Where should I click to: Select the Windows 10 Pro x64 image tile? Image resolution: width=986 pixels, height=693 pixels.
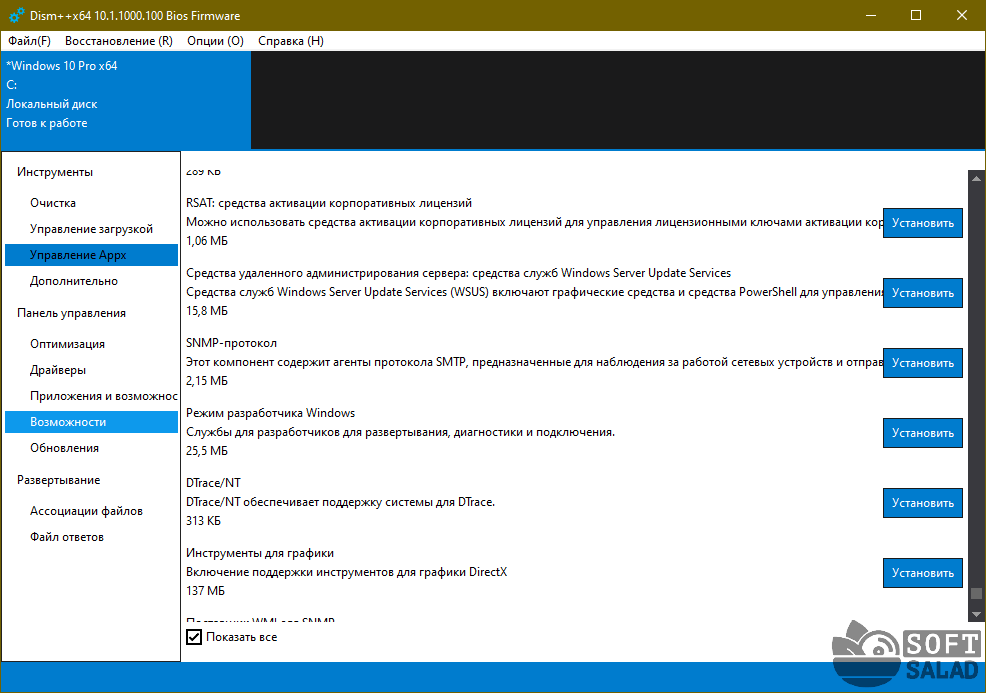pyautogui.click(x=126, y=100)
